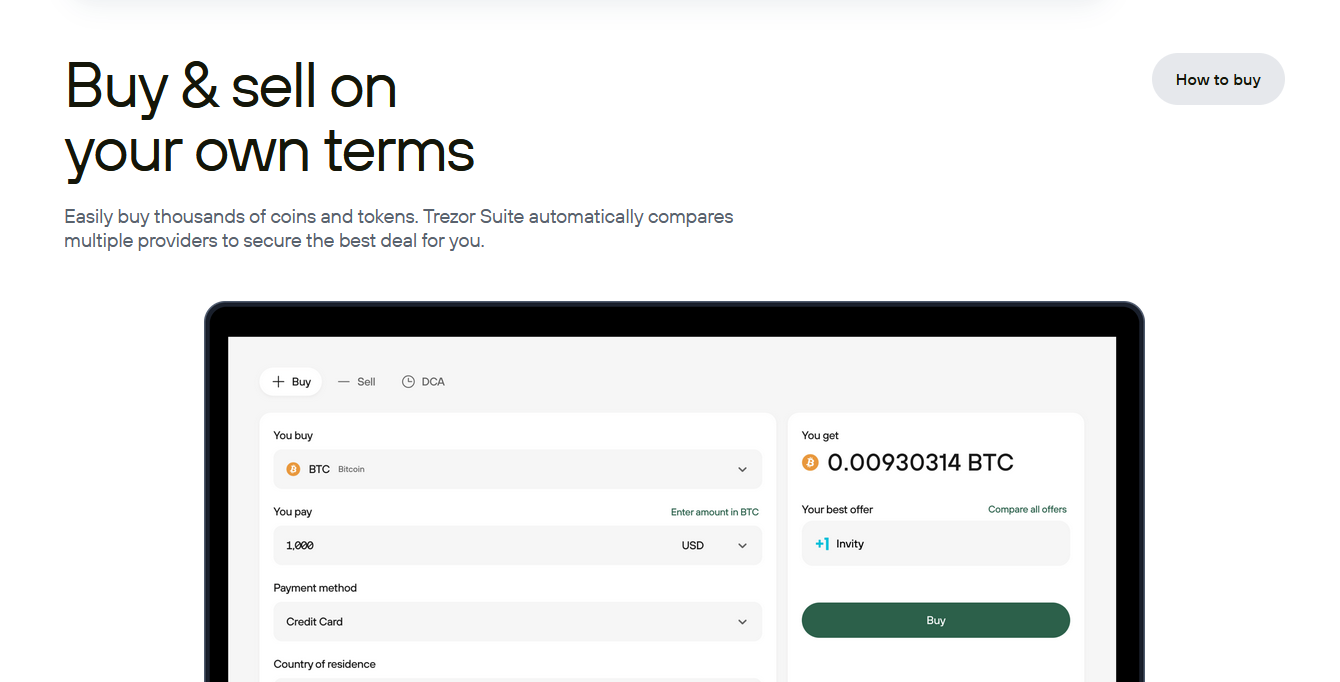Viewport: 1340px width, 682px height.
Task: Click the green Buy button
Action: [936, 620]
